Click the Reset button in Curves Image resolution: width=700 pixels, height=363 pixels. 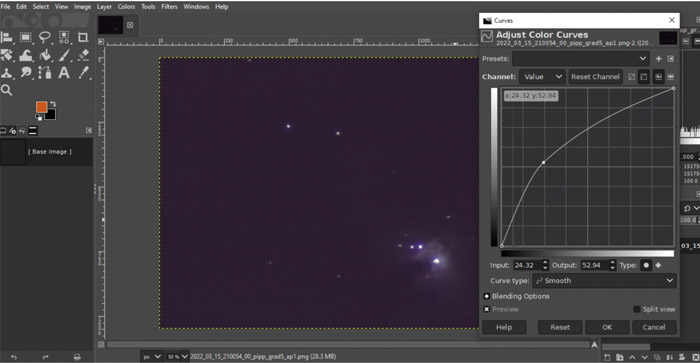(x=560, y=328)
